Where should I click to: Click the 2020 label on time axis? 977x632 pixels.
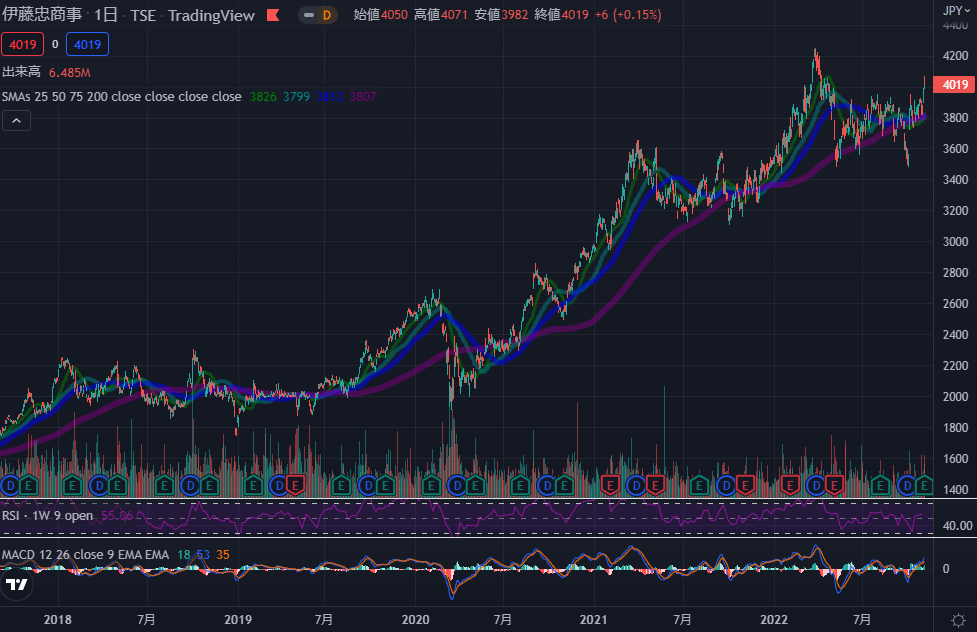pos(415,620)
